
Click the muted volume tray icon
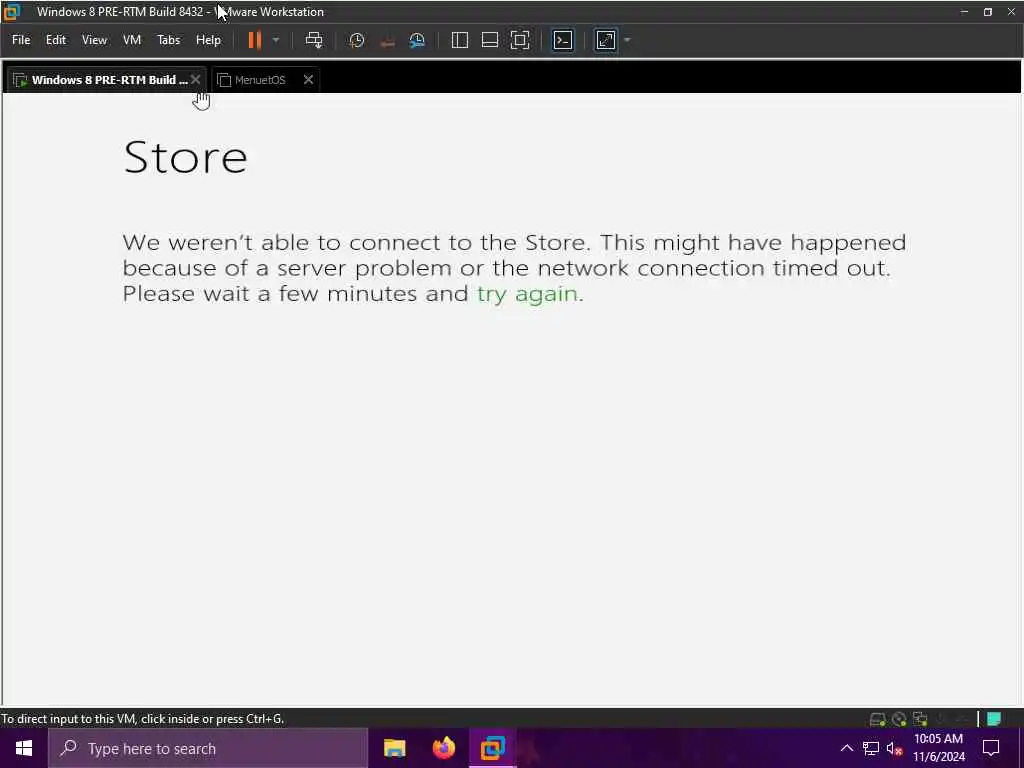[x=894, y=748]
